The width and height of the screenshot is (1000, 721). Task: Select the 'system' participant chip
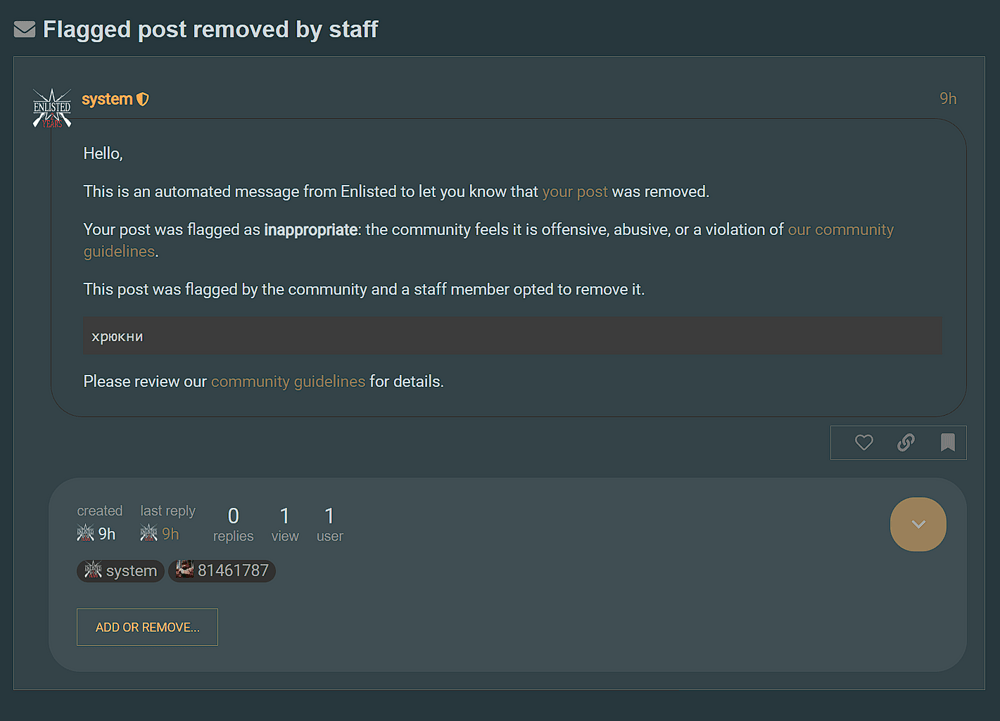pyautogui.click(x=120, y=571)
